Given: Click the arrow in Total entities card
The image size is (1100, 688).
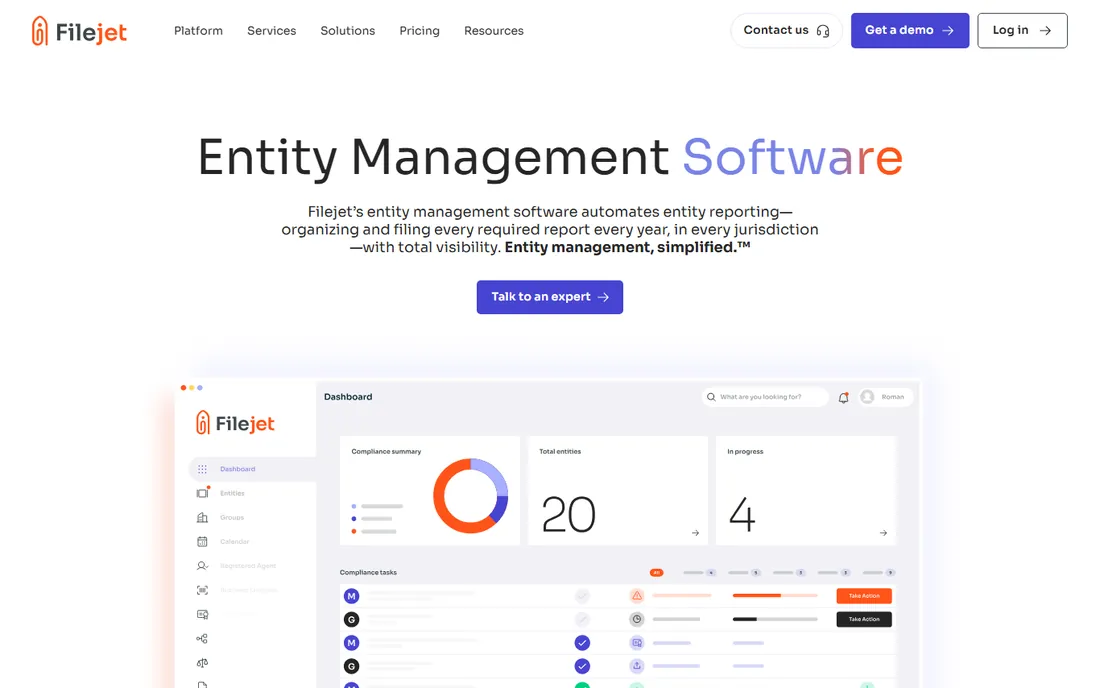Looking at the screenshot, I should click(x=695, y=533).
